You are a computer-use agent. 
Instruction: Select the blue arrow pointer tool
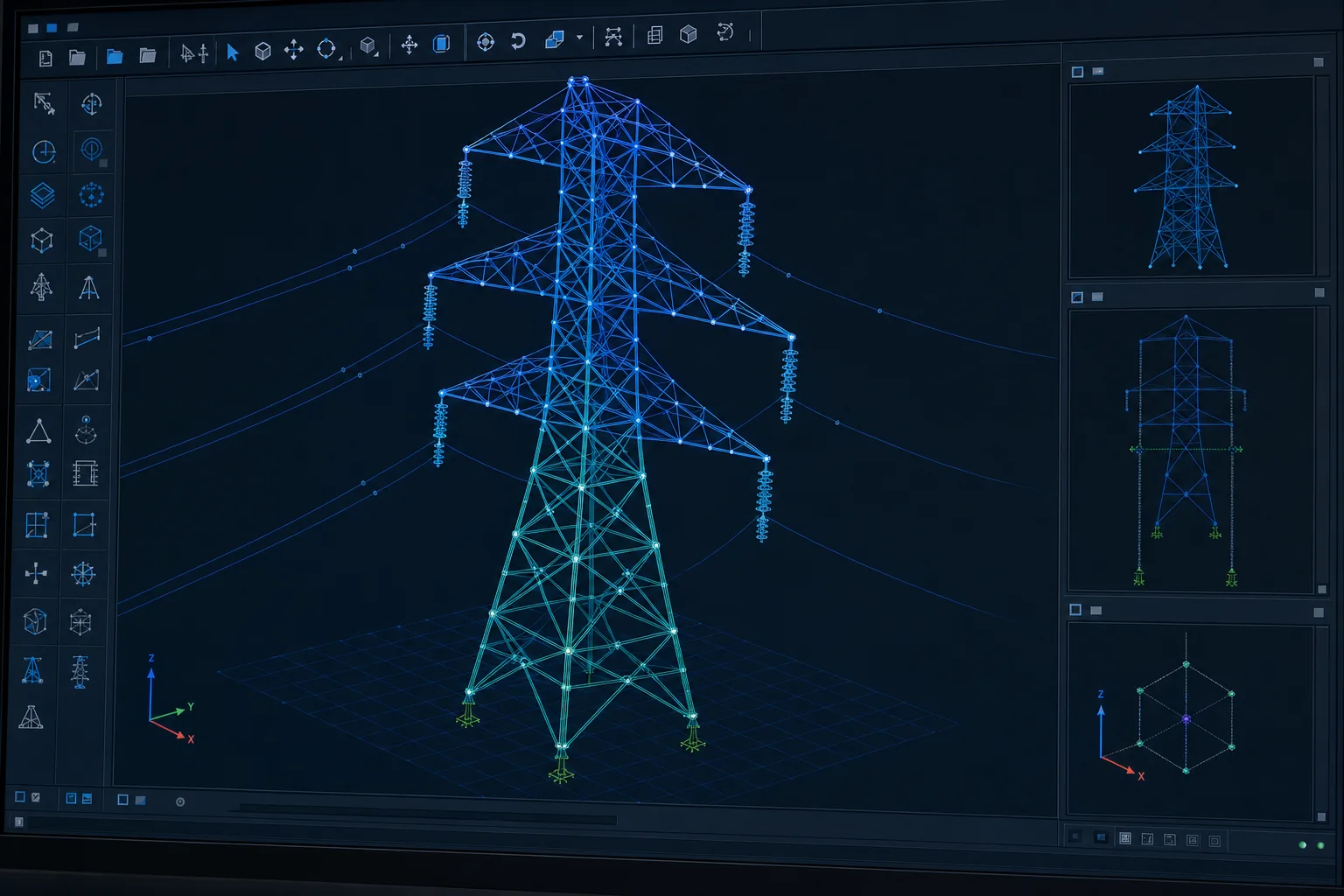[x=232, y=52]
